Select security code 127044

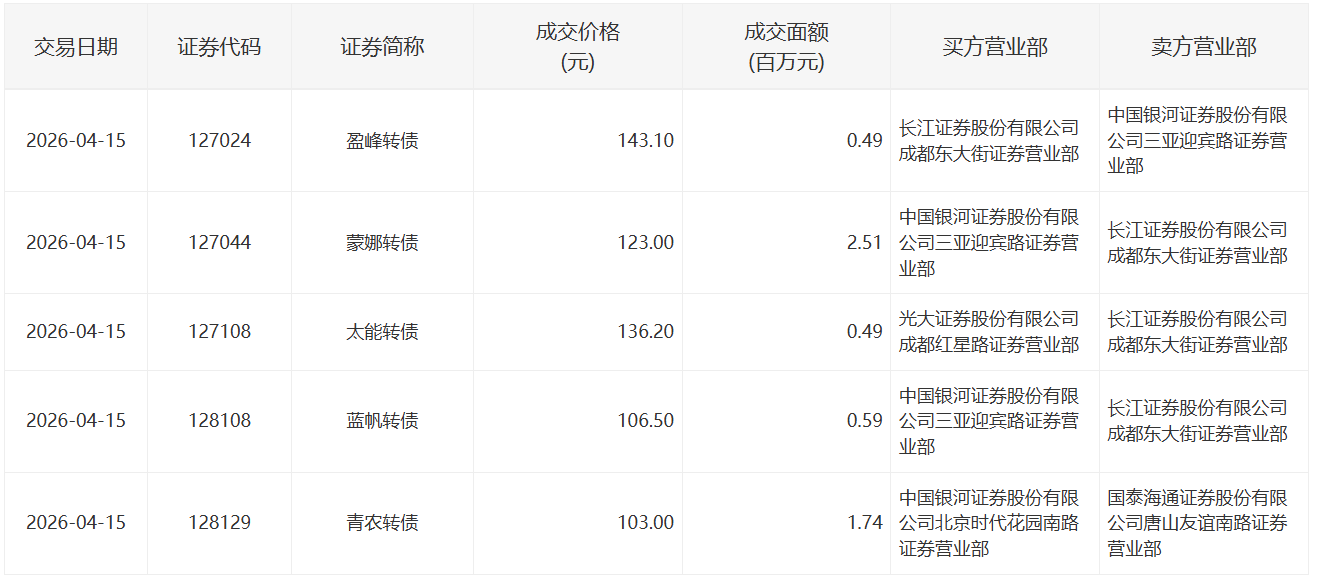tap(219, 243)
